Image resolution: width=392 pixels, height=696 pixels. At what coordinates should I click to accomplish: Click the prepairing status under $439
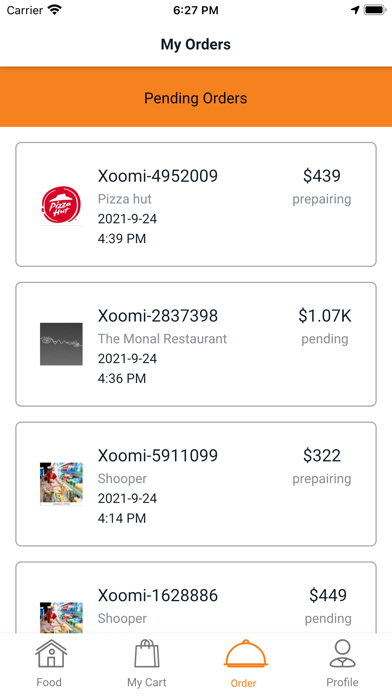point(322,199)
